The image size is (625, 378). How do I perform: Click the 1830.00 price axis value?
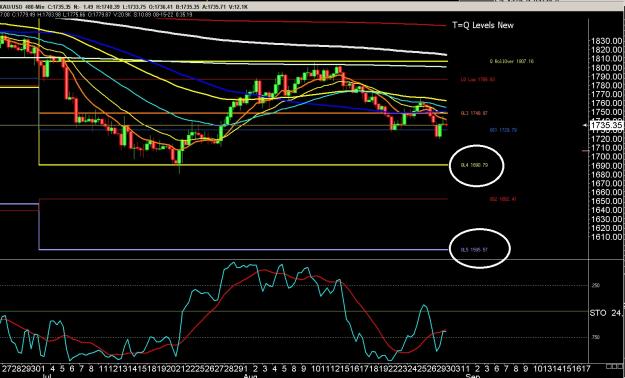point(606,41)
